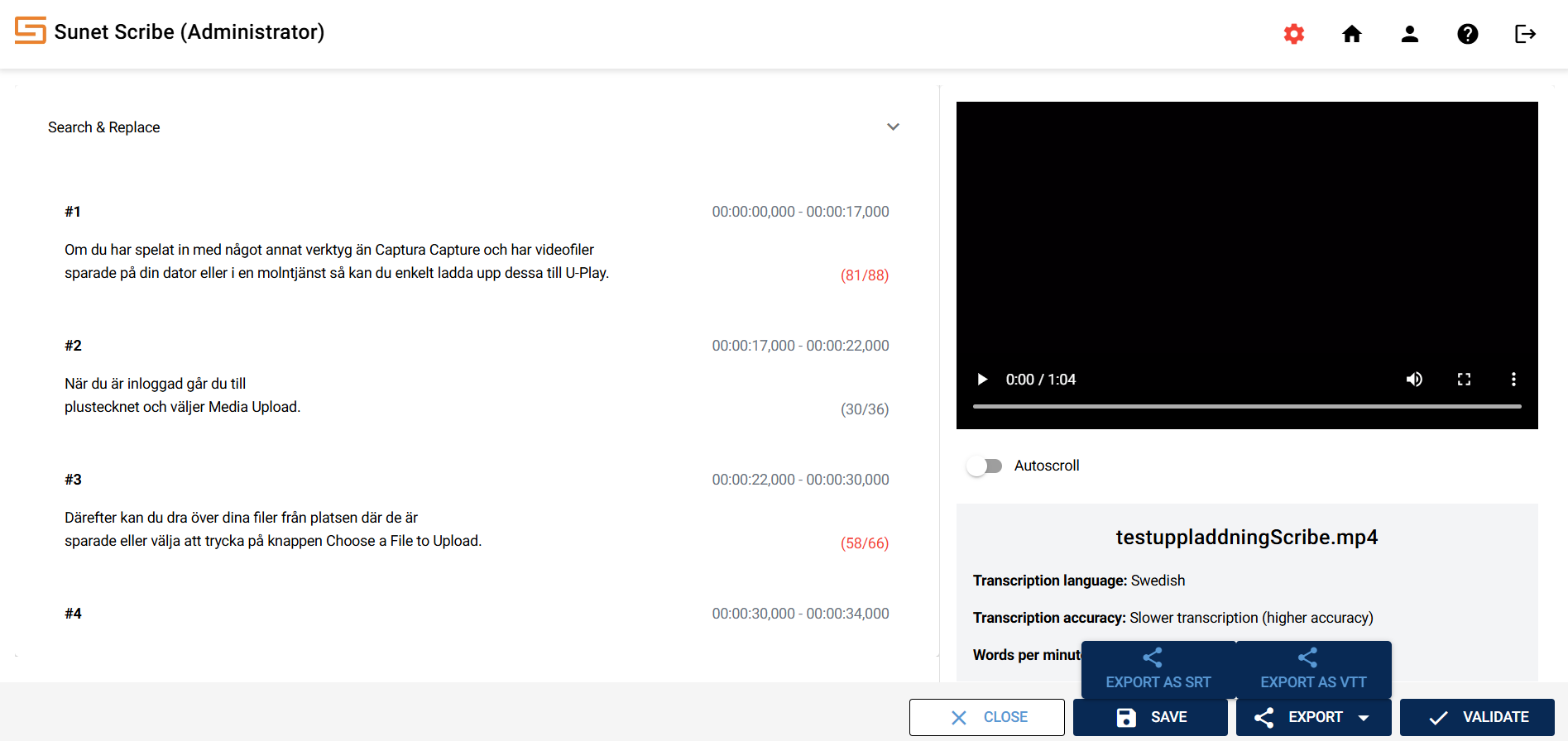
Task: Play the video
Action: point(982,380)
